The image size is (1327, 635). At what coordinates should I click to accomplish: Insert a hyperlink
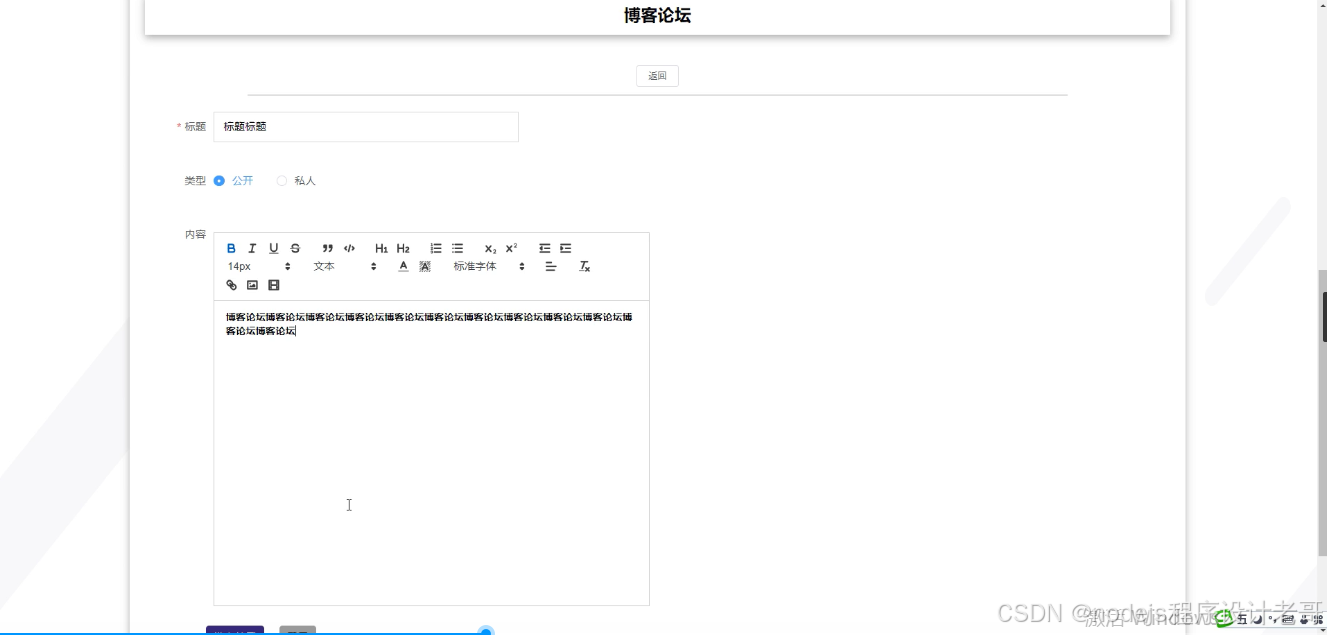(x=231, y=285)
